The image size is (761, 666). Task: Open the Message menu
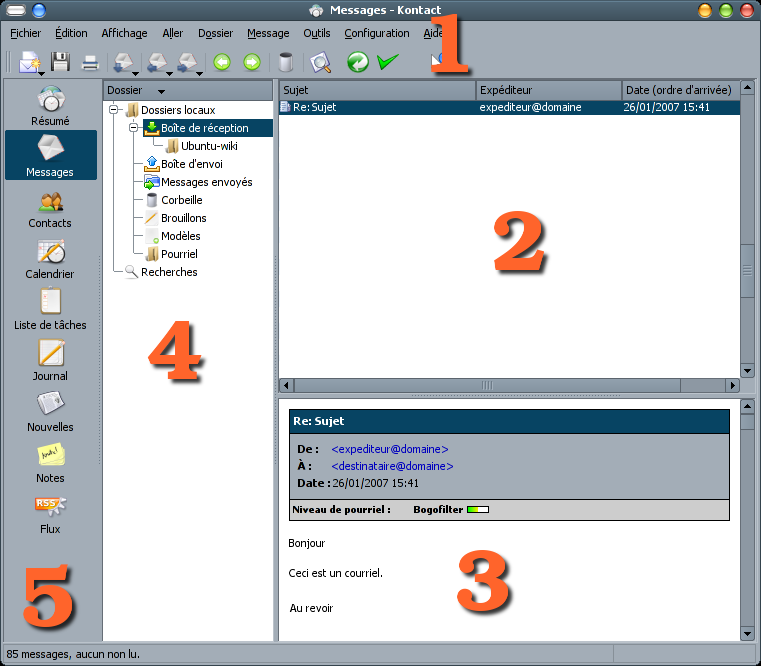[x=268, y=33]
